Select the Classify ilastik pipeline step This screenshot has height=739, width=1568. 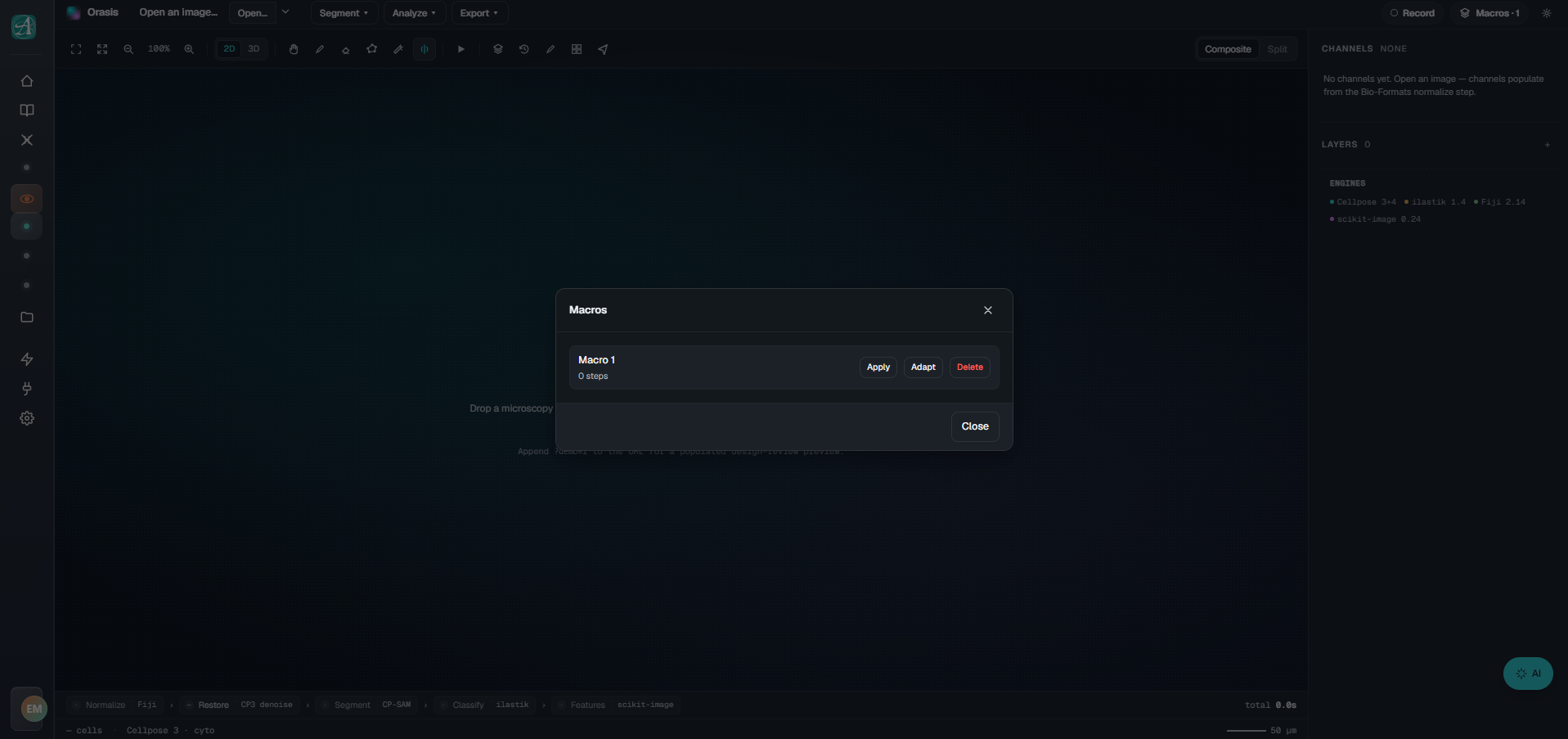pos(484,705)
